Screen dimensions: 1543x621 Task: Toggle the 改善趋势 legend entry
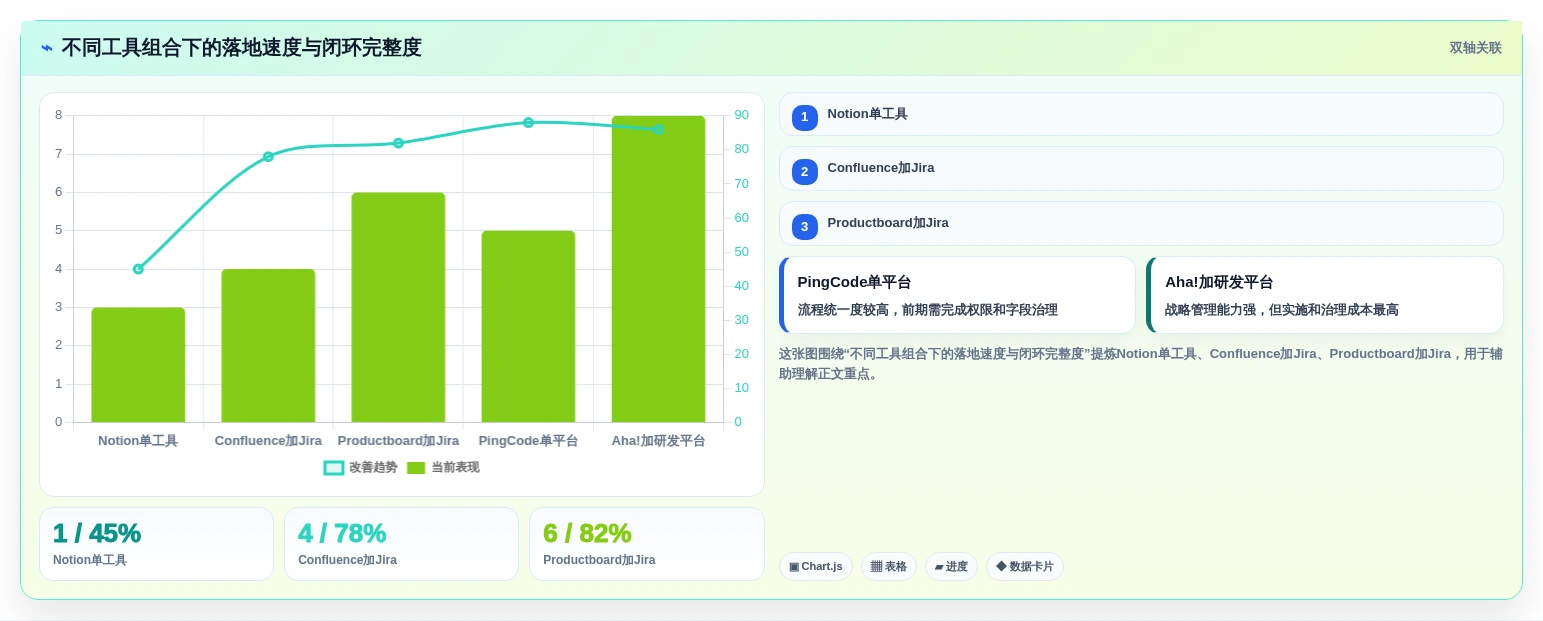tap(360, 468)
